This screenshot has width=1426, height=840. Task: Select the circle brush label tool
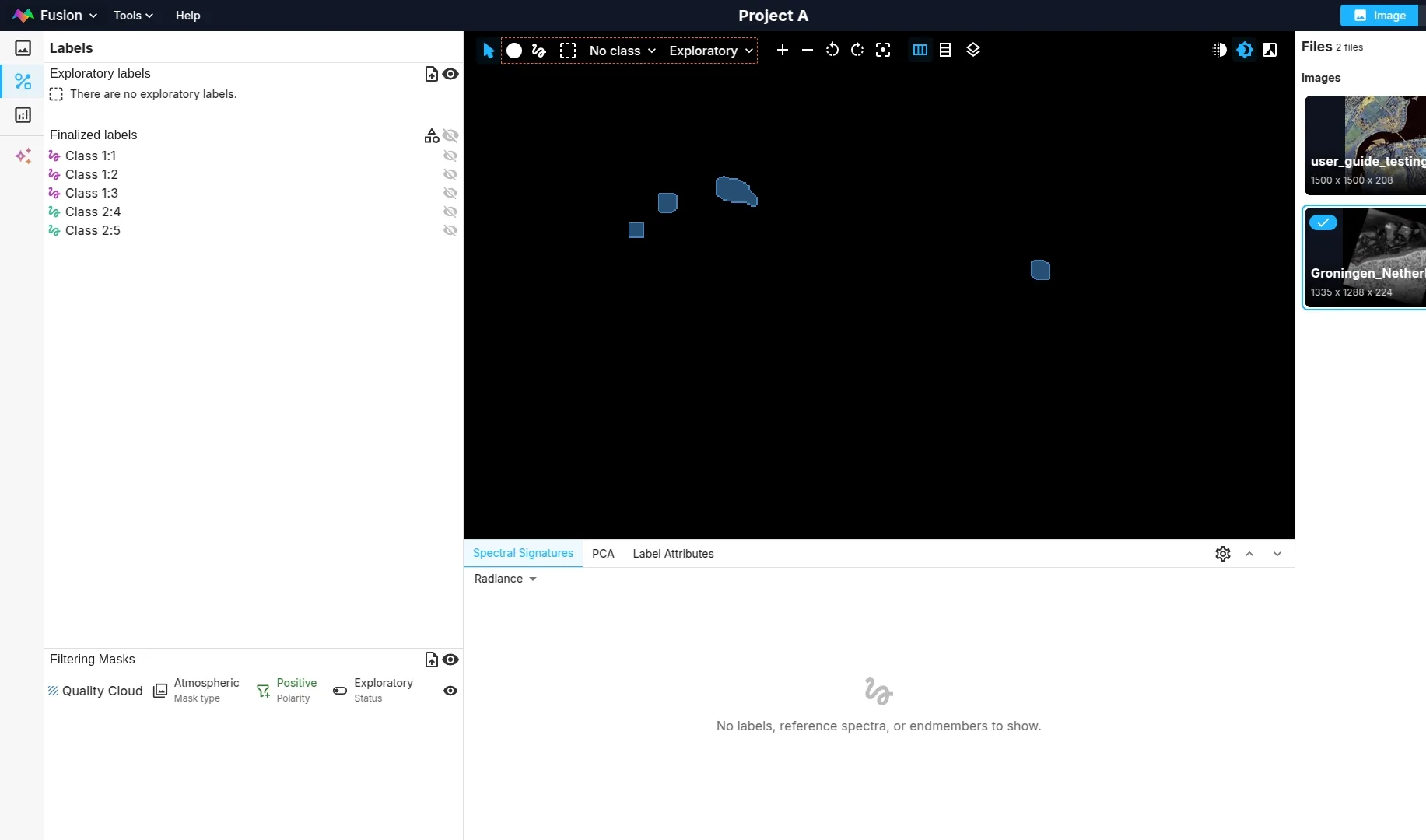pos(514,51)
